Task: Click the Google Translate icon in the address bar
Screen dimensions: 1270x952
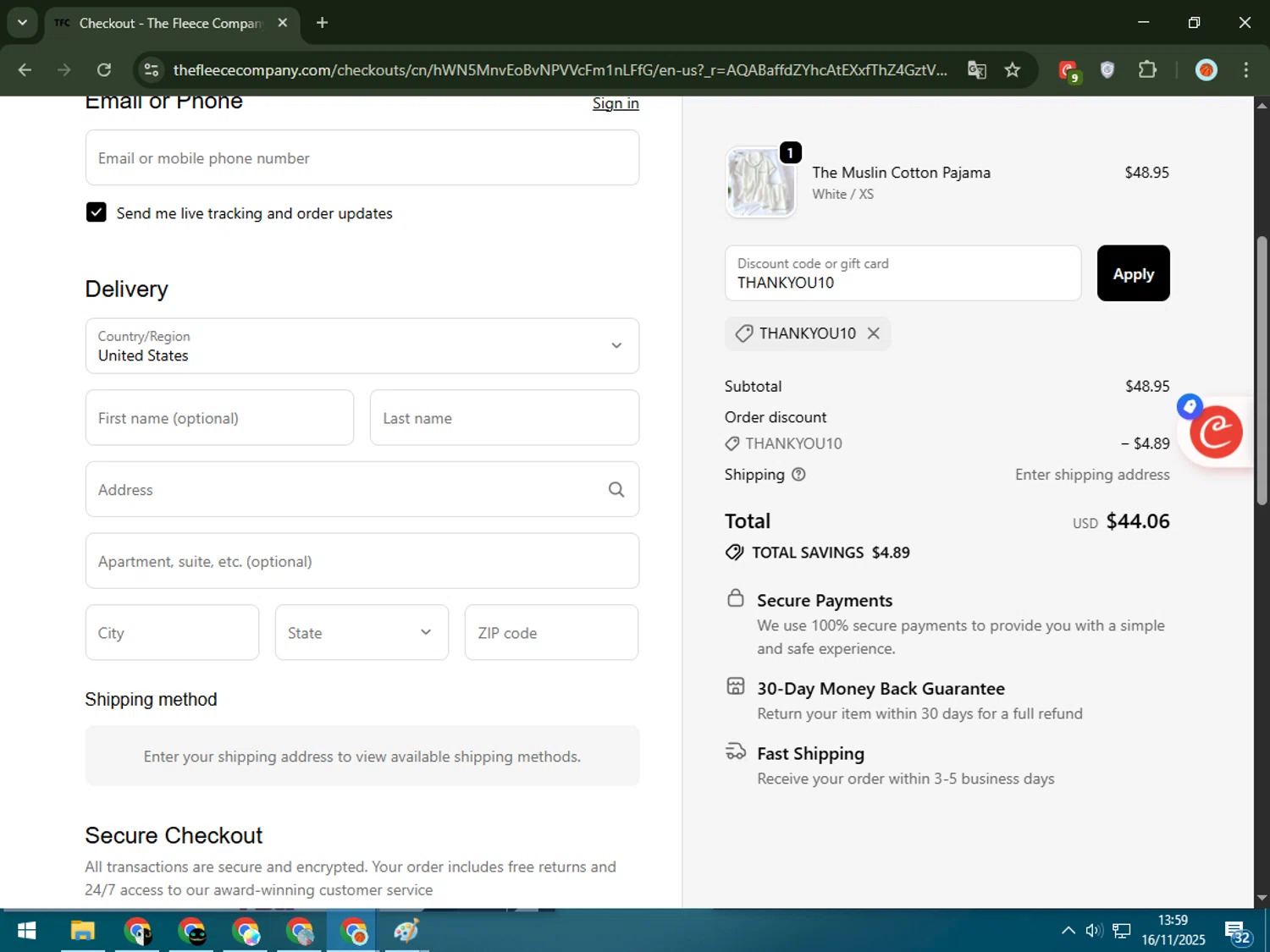Action: [976, 70]
